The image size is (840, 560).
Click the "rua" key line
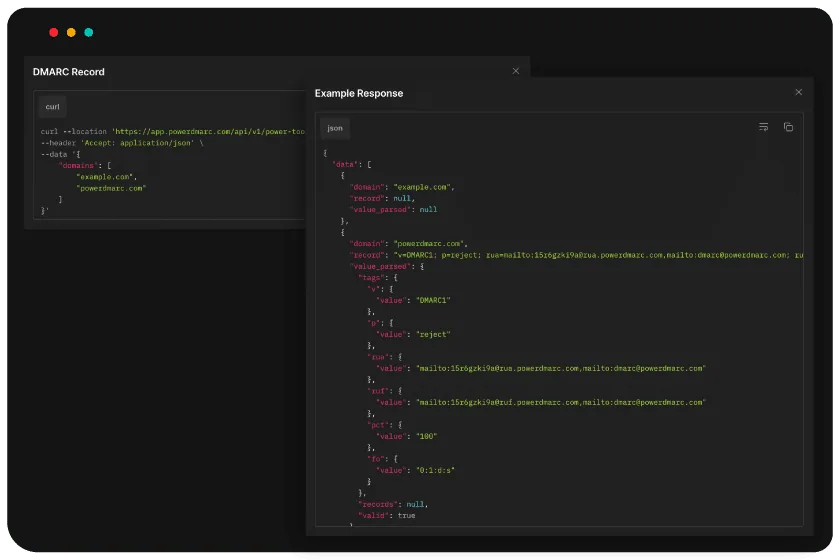pyautogui.click(x=385, y=357)
